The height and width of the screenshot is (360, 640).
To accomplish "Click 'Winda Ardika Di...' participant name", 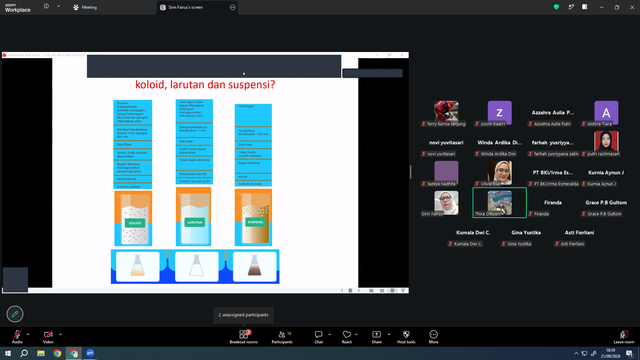I will (x=500, y=142).
